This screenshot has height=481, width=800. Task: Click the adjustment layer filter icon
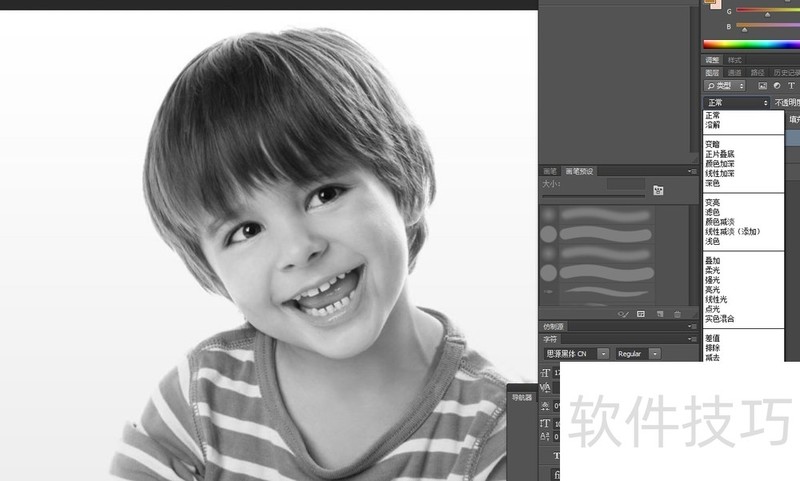tap(777, 86)
